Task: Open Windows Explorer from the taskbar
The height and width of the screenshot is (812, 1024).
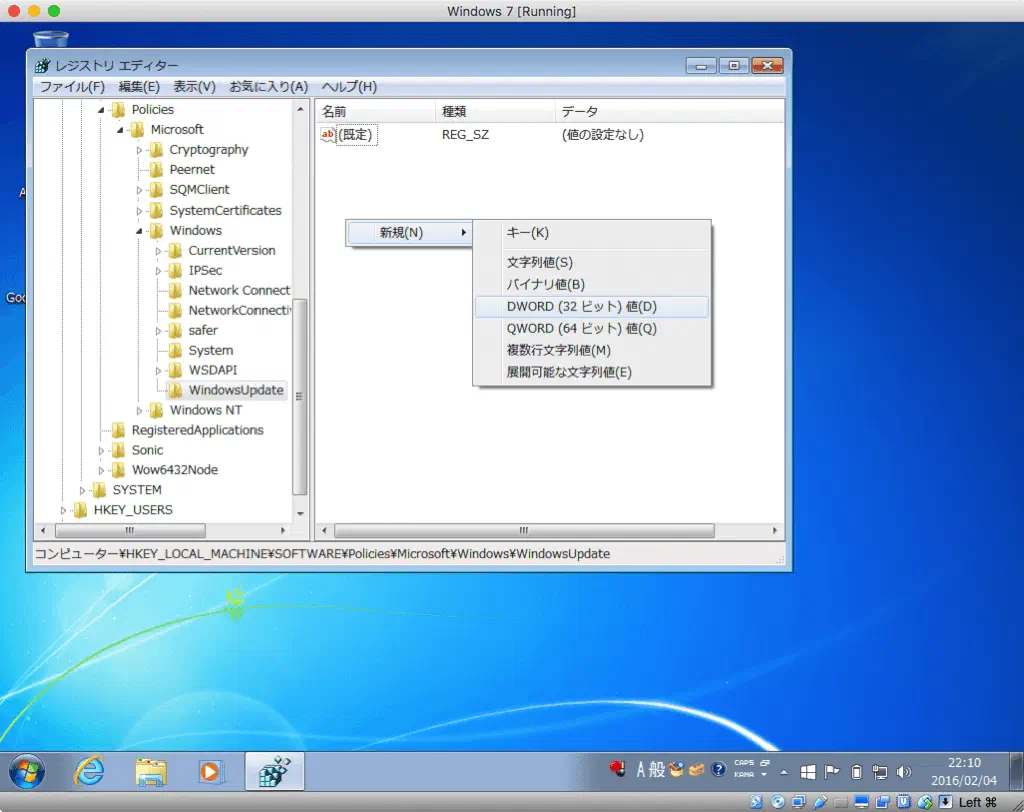Action: click(x=151, y=771)
